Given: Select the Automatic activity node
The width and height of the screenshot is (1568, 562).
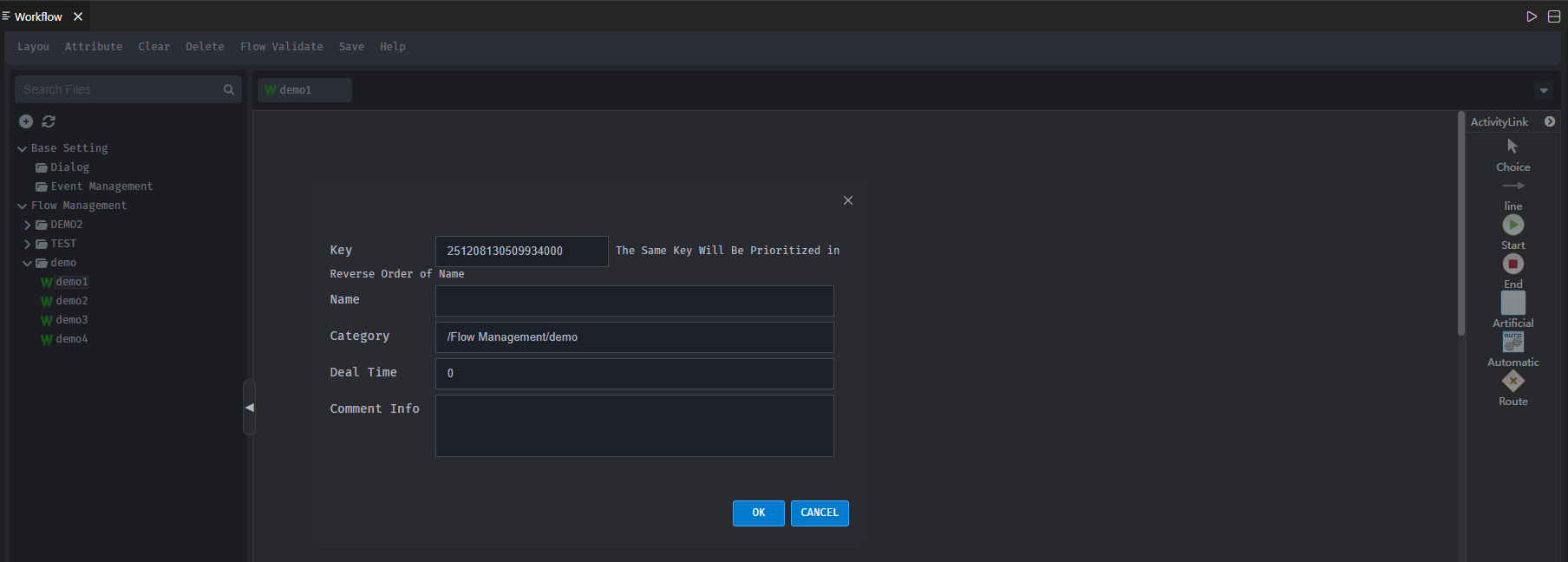Looking at the screenshot, I should pos(1512,342).
